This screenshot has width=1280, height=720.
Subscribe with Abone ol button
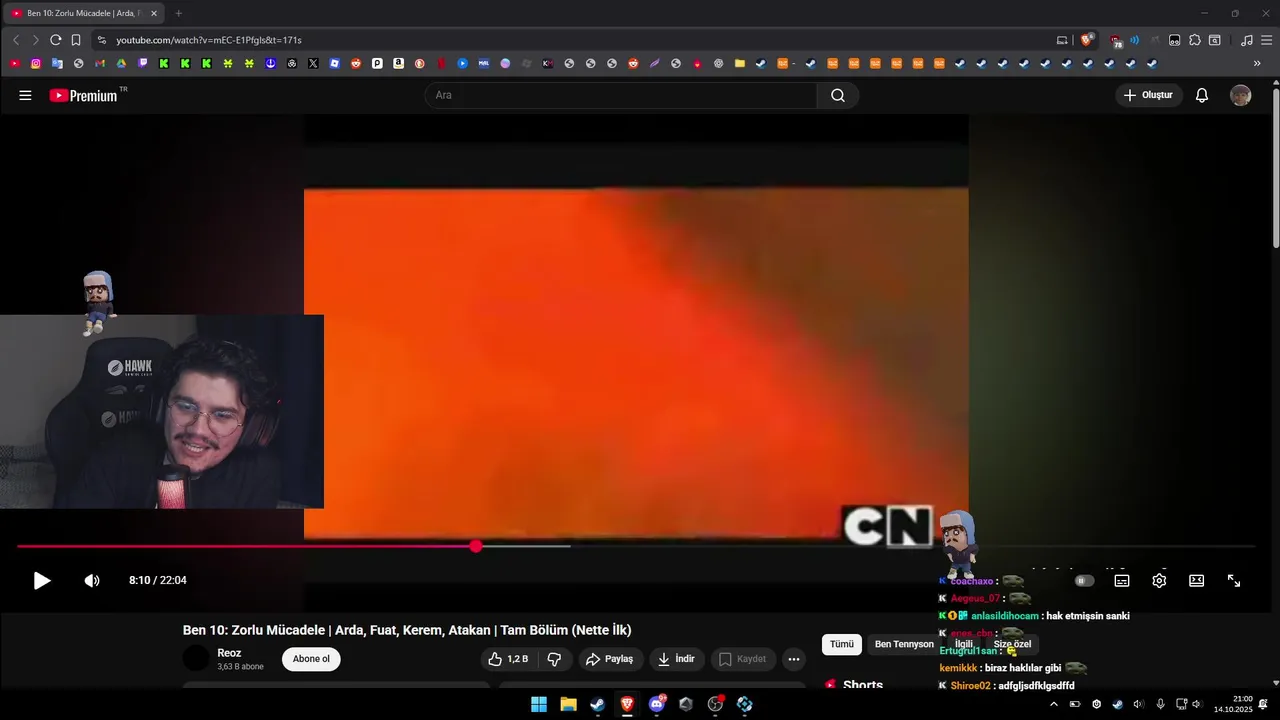point(311,659)
